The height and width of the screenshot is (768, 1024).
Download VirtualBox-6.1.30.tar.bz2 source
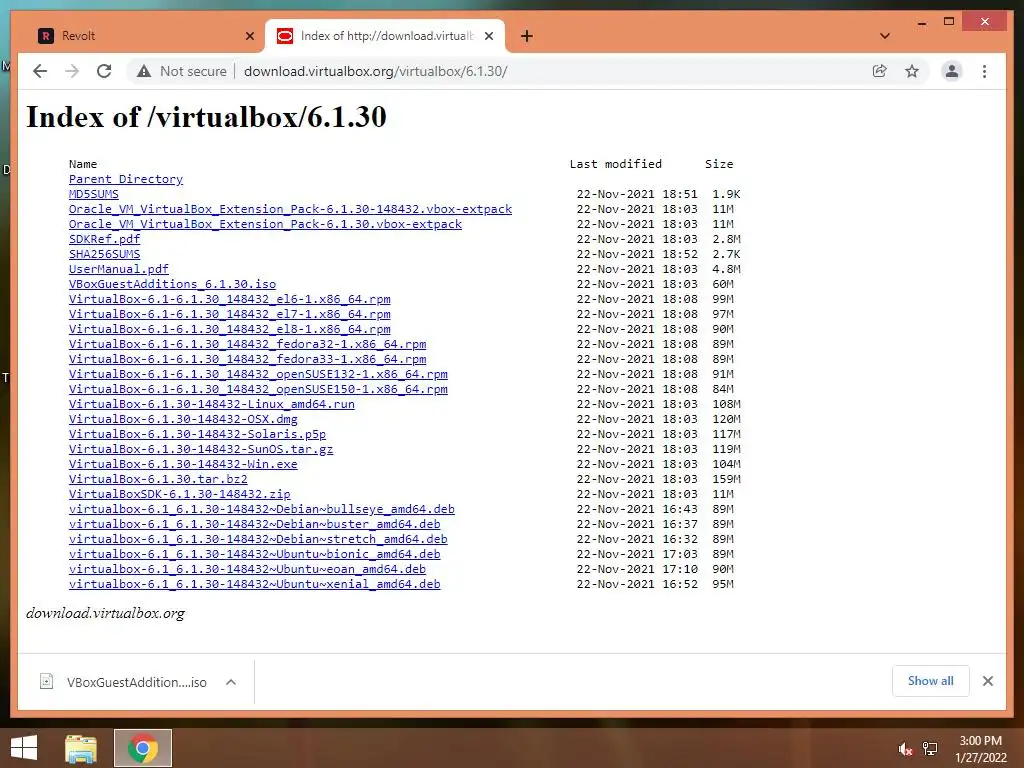point(159,479)
